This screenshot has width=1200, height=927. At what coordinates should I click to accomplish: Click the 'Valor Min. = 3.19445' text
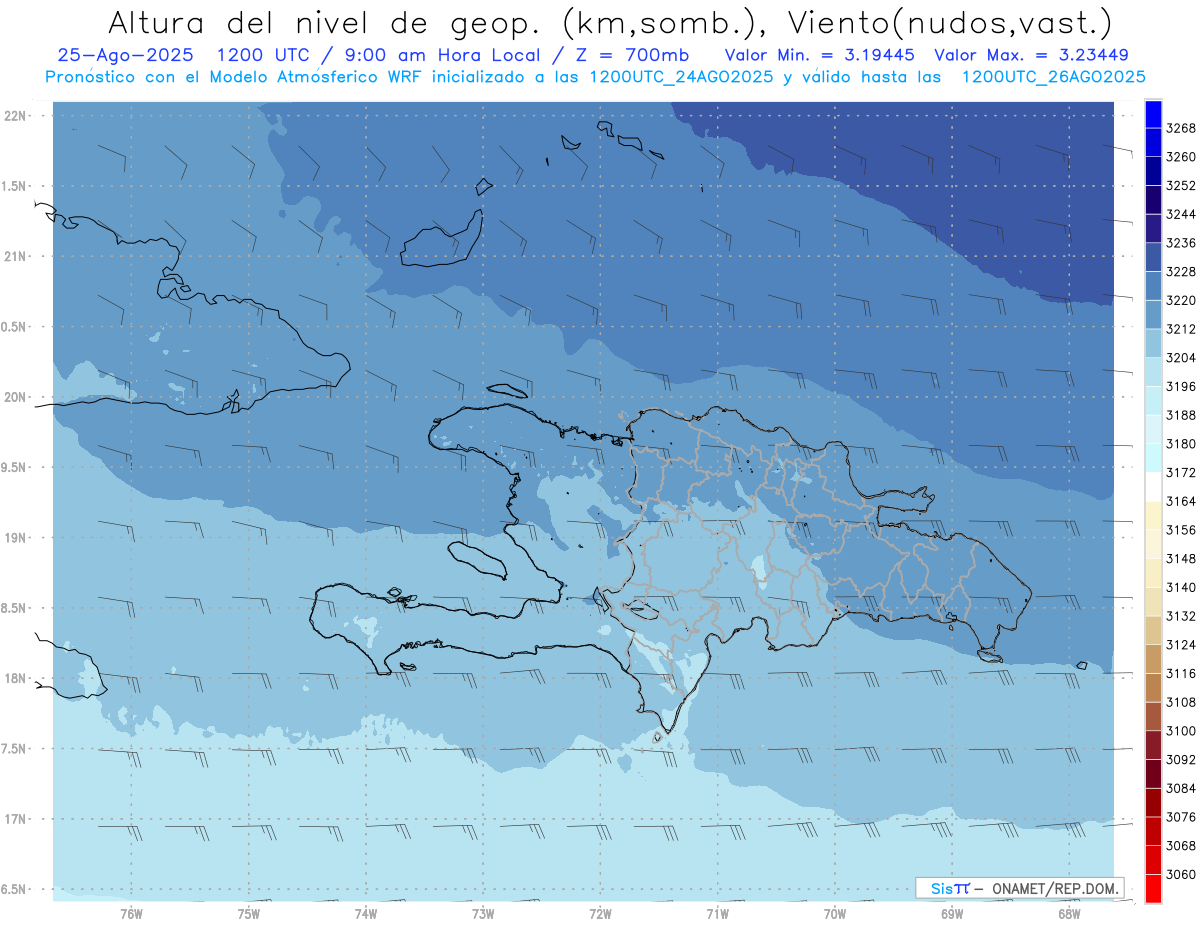(820, 55)
